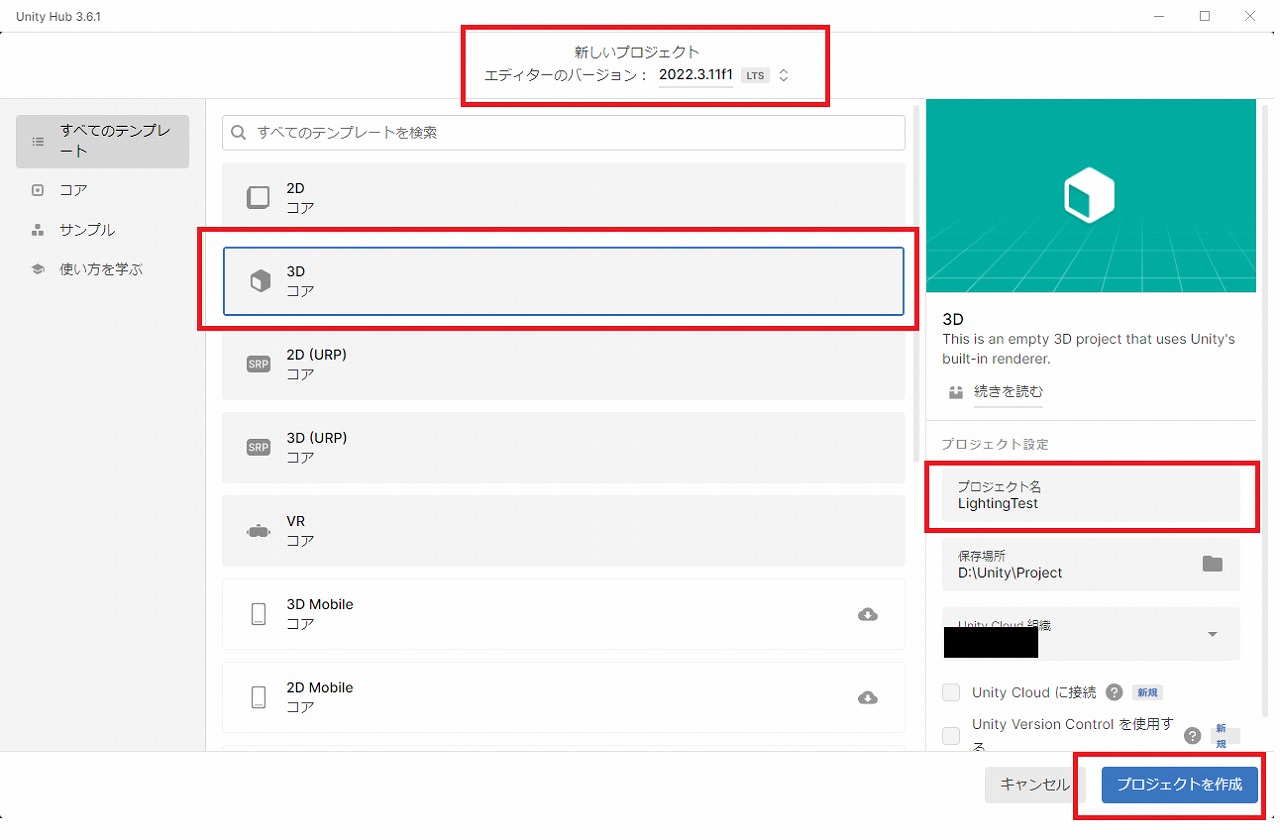This screenshot has width=1280, height=840.
Task: Open help icon beside Unity Version Control
Action: pos(1192,736)
